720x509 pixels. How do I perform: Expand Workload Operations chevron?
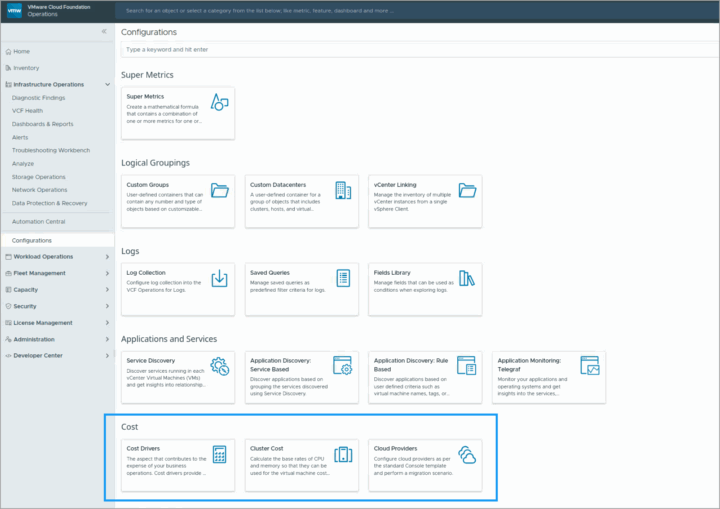click(107, 257)
